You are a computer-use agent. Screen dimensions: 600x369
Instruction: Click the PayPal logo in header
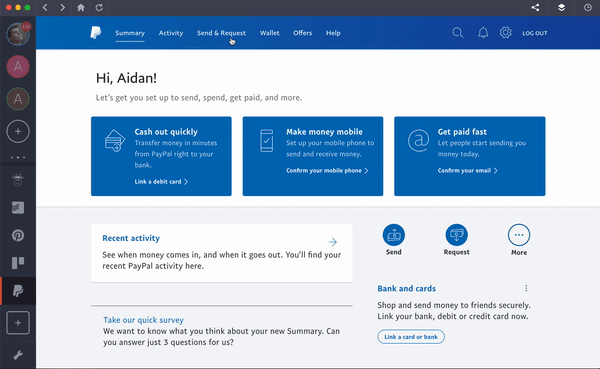tap(96, 33)
